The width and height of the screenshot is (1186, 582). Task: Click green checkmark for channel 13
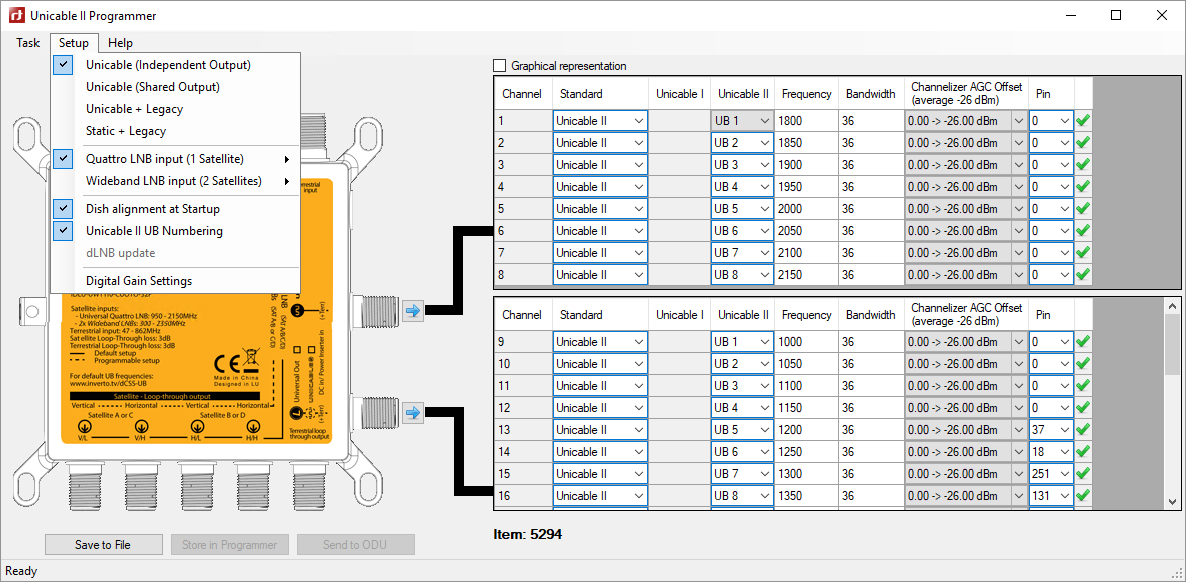tap(1083, 430)
